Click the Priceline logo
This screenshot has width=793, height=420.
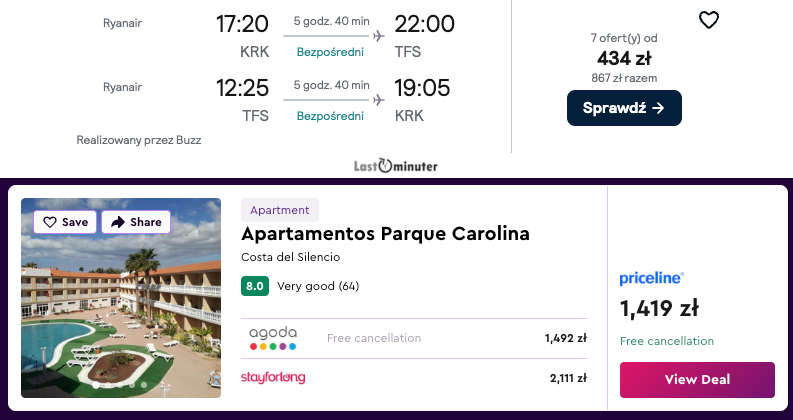(651, 278)
